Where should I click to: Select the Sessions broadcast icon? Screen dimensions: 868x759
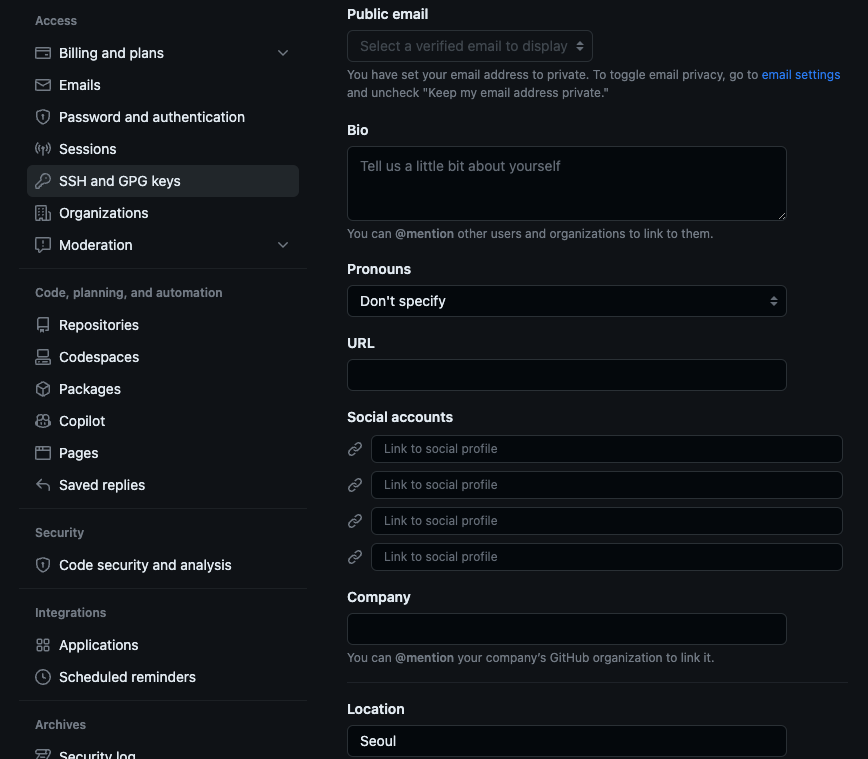[43, 149]
